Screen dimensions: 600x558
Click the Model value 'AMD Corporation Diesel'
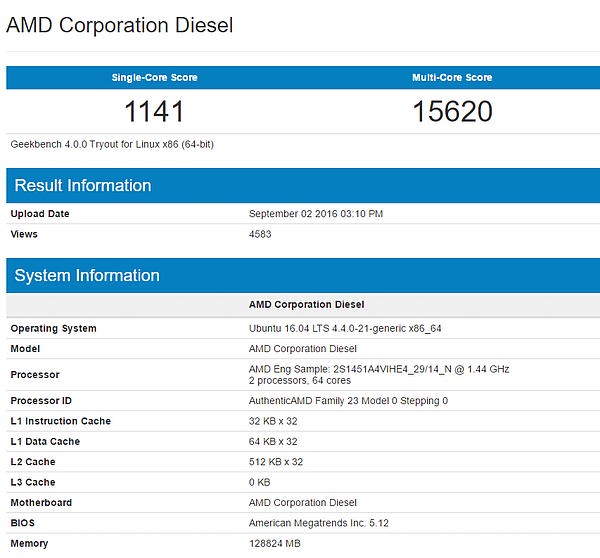tap(302, 349)
